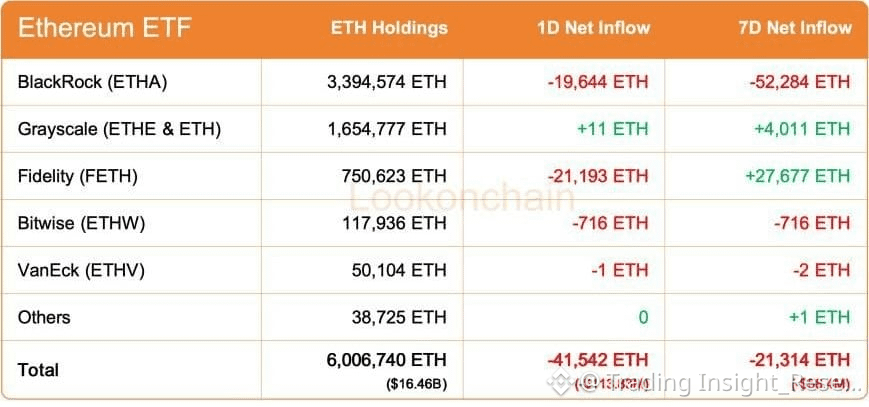Select the Grayscale (ETHE & ETH) row label
869x407 pixels.
pos(119,129)
